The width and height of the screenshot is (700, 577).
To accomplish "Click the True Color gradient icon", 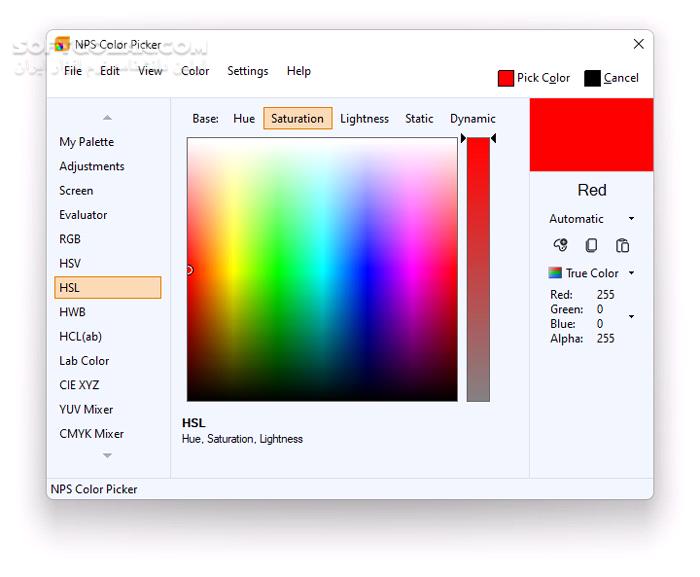I will coord(555,273).
